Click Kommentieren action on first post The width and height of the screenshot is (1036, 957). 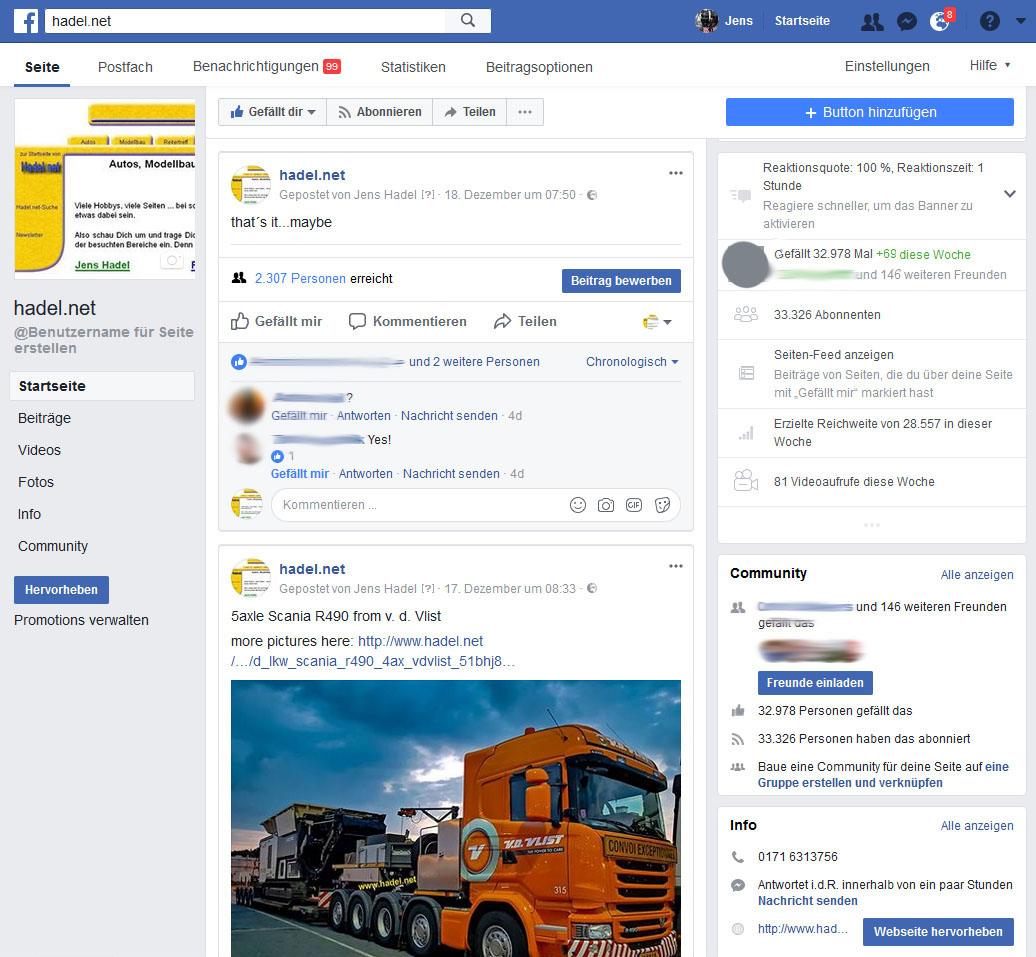coord(408,321)
